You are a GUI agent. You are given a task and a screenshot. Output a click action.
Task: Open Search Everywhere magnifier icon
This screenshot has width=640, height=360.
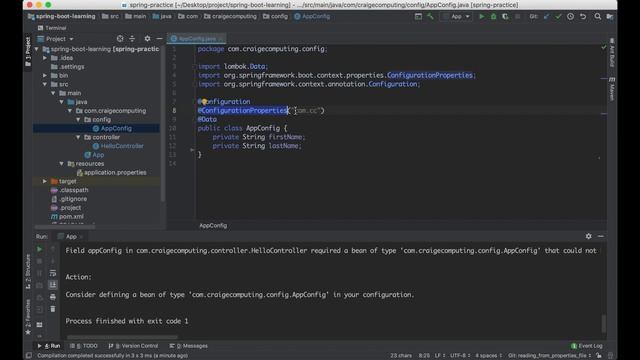[x=598, y=17]
